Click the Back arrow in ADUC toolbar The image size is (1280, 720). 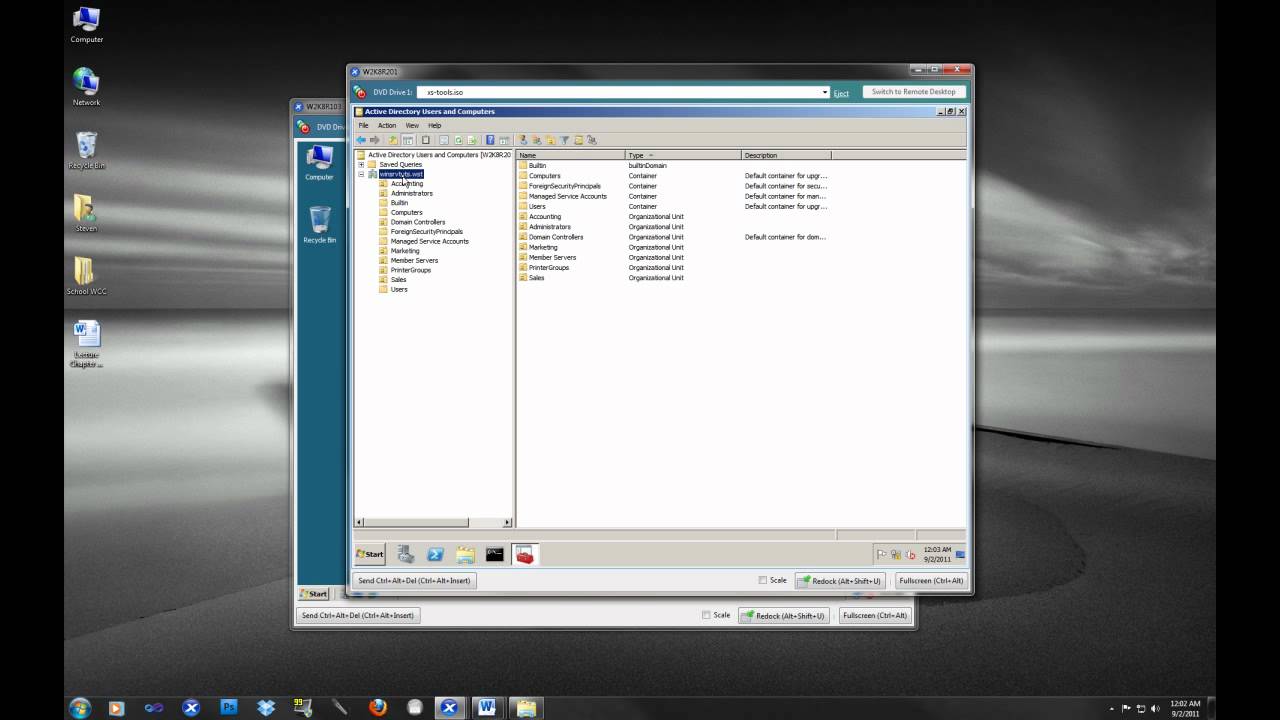[361, 140]
